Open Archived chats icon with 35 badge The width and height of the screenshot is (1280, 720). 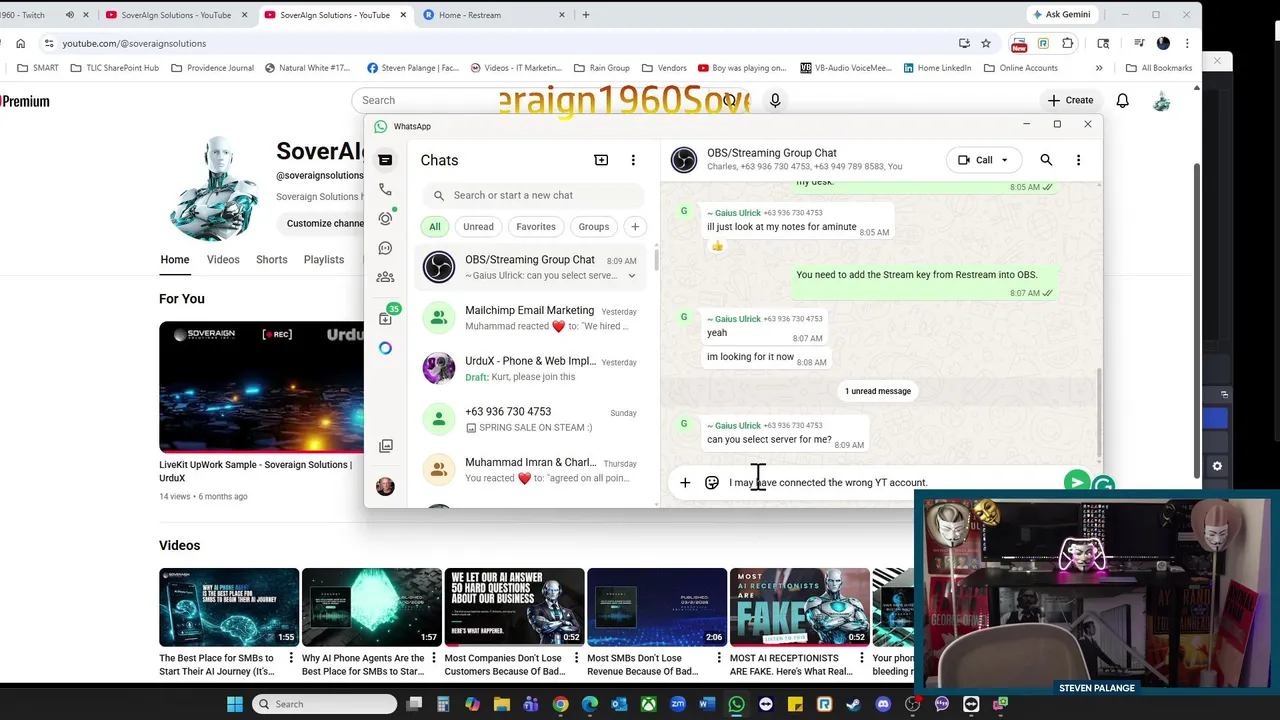pos(385,318)
